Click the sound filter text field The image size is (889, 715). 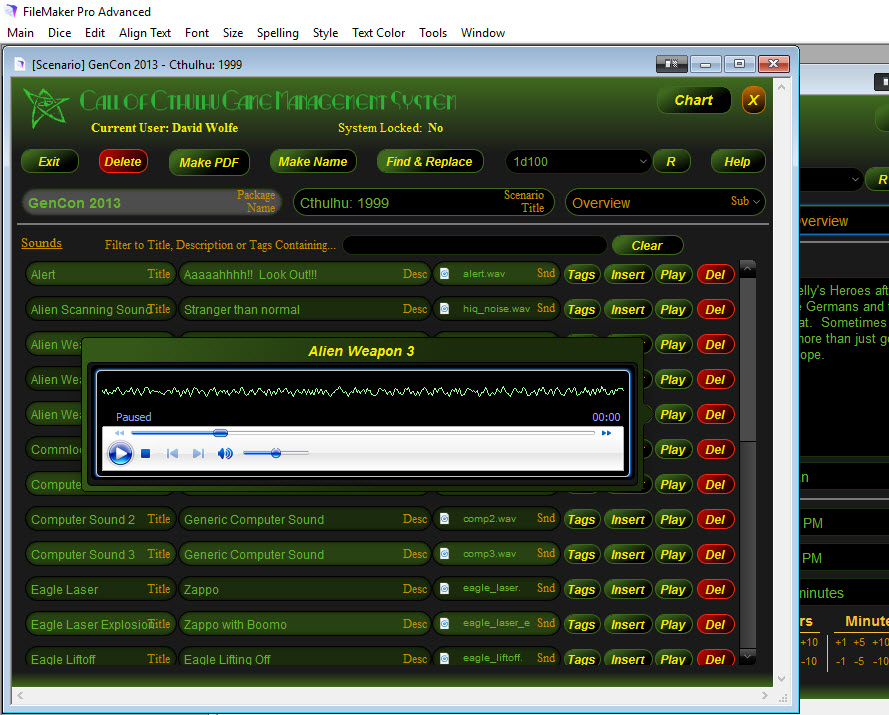click(475, 245)
